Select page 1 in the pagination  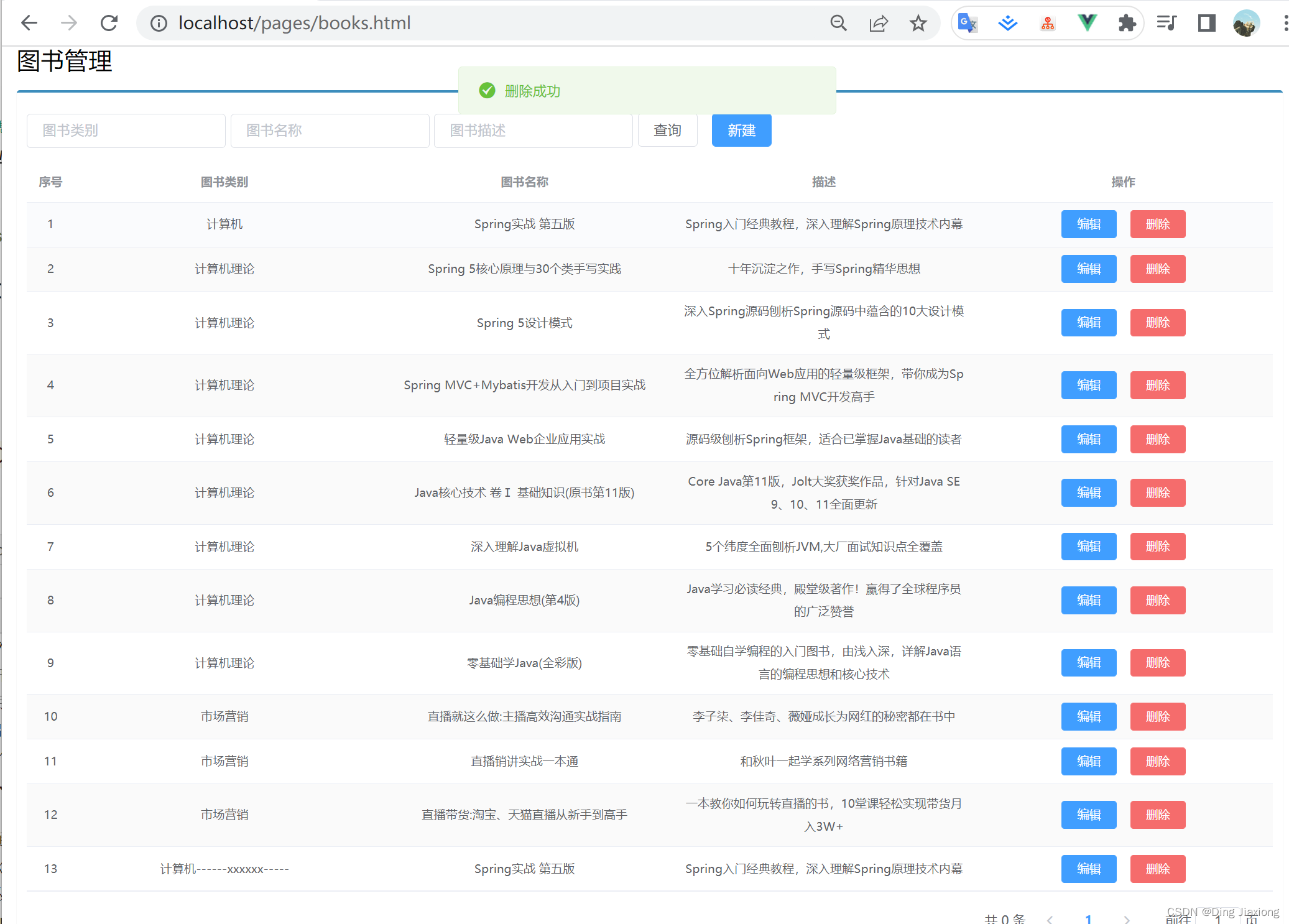pos(1088,919)
